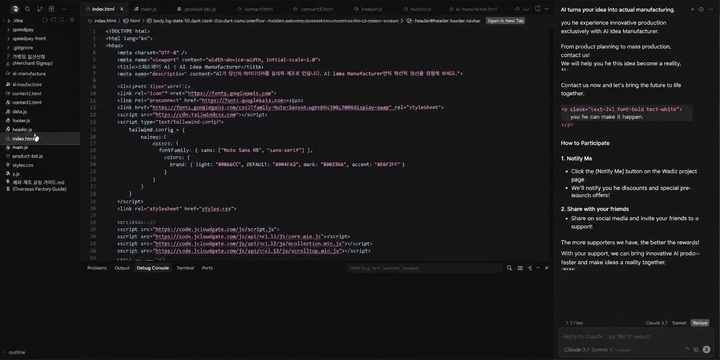Open the activity bar more (ellipsis) menu

[x=64, y=9]
